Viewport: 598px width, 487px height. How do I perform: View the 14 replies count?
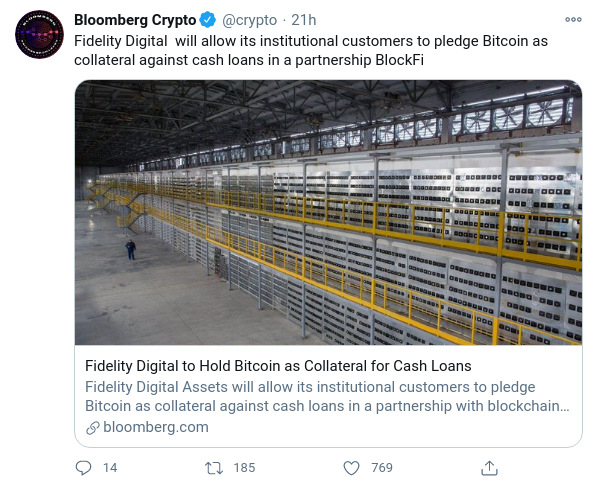point(110,468)
